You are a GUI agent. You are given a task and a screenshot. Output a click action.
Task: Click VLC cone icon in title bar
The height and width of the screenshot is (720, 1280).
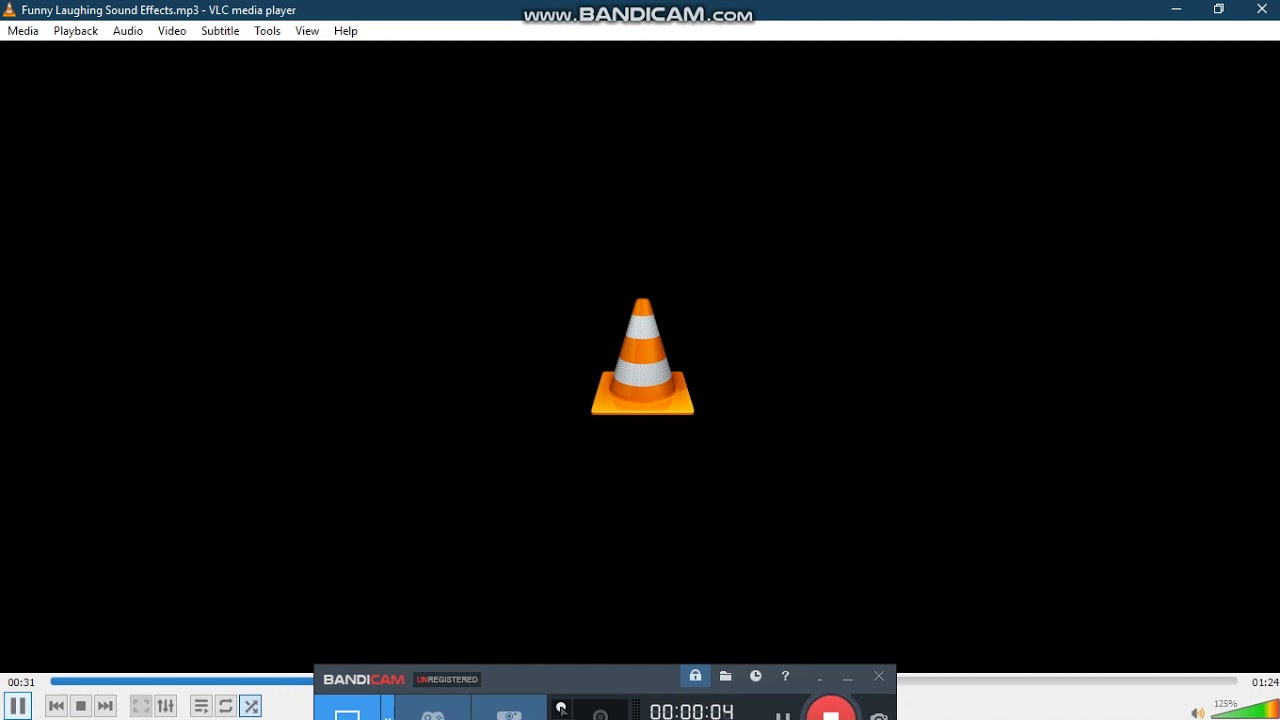10,10
